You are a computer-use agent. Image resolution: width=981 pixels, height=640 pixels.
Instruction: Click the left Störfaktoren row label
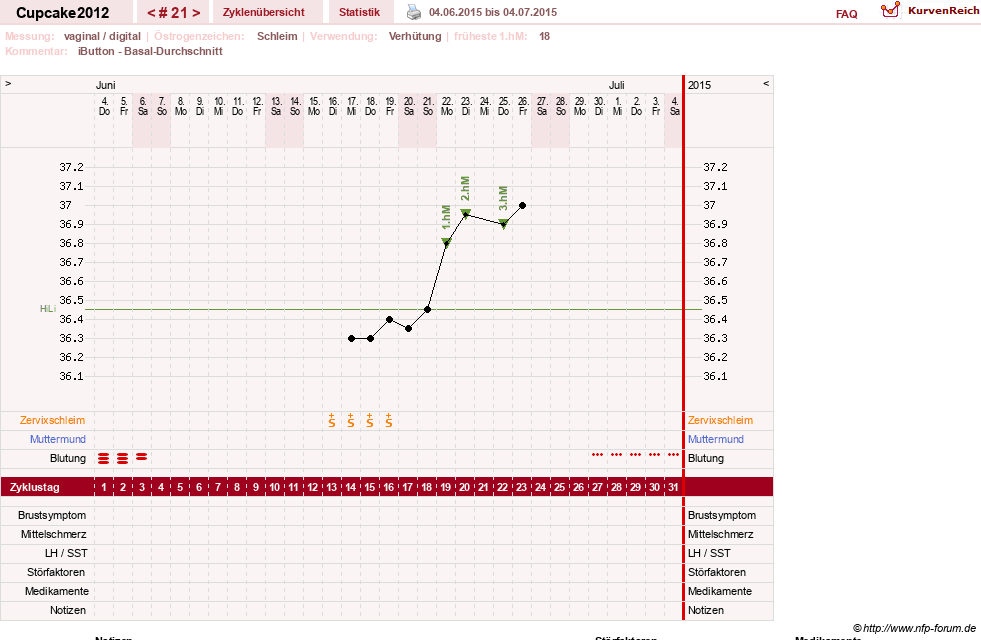coord(57,572)
